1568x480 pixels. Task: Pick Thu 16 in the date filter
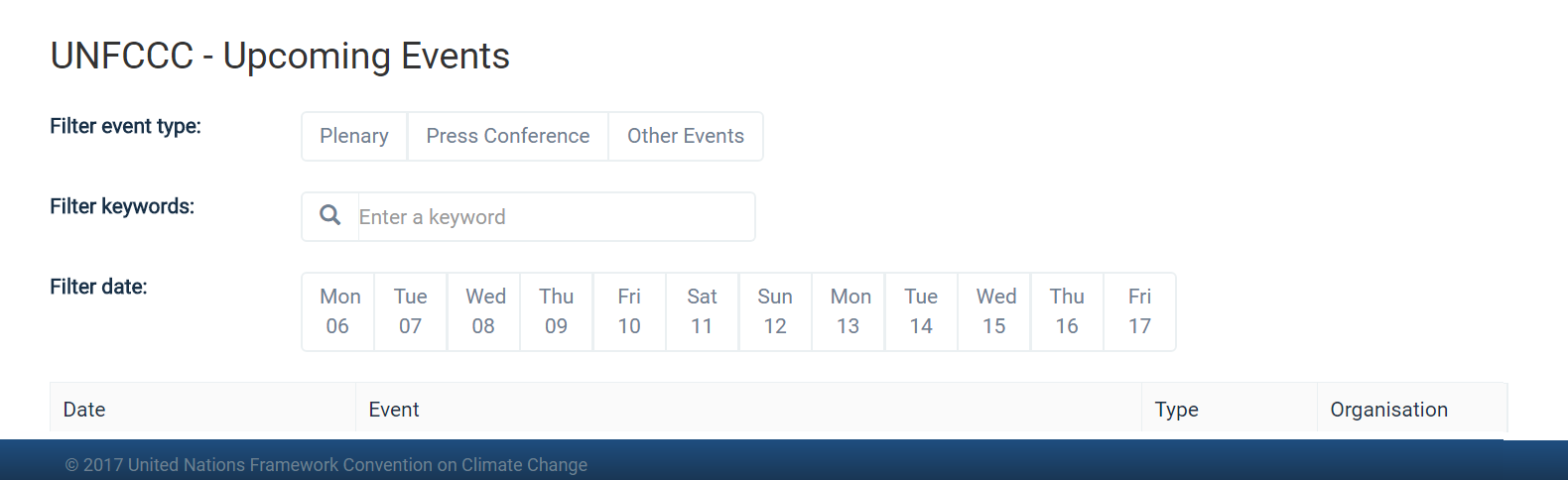(x=1067, y=311)
